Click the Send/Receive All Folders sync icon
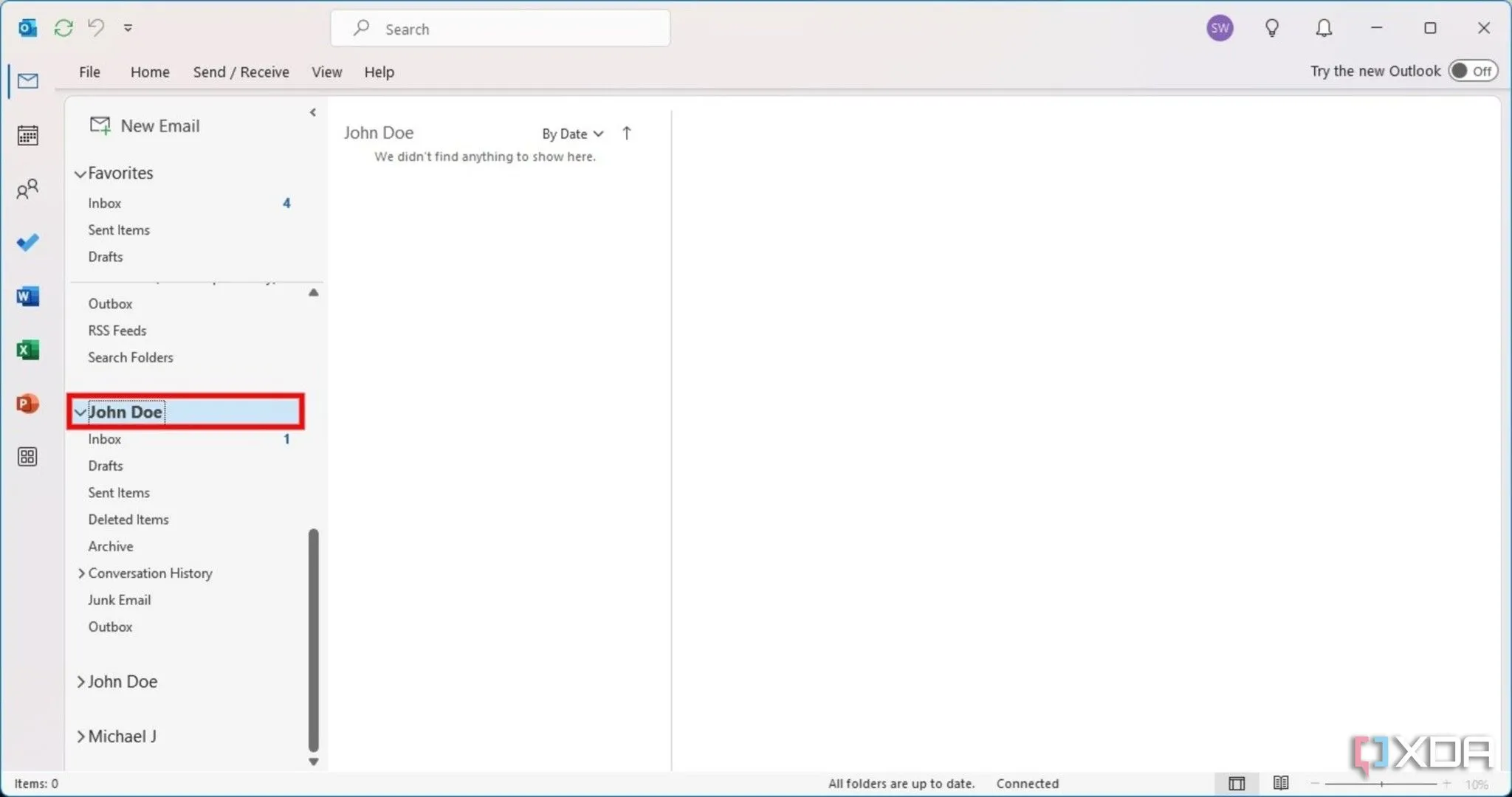1512x797 pixels. (63, 28)
